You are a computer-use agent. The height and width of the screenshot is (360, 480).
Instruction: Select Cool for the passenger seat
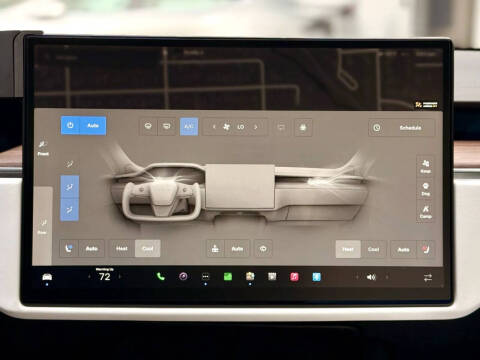(x=374, y=249)
